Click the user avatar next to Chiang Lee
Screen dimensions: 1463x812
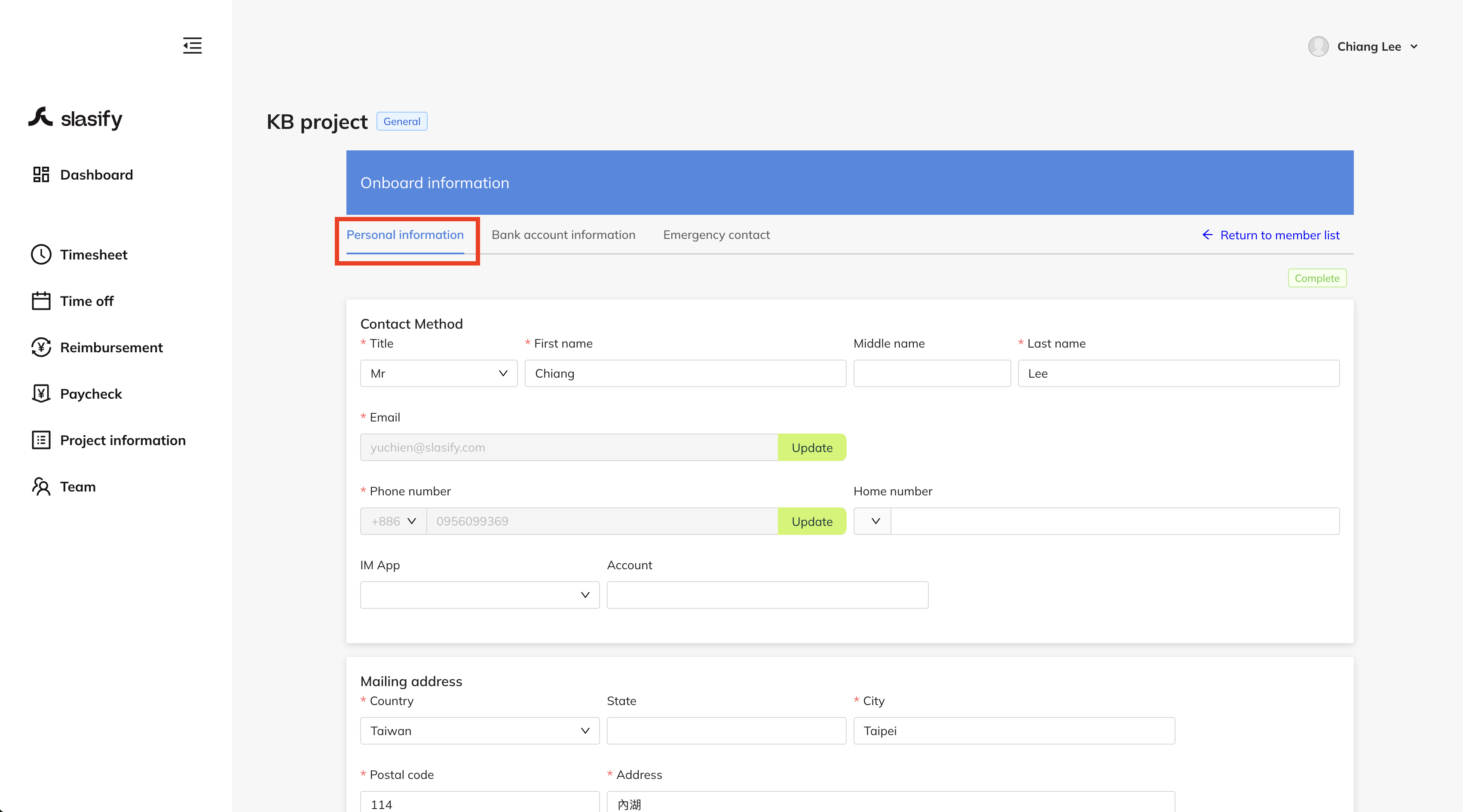[x=1318, y=46]
